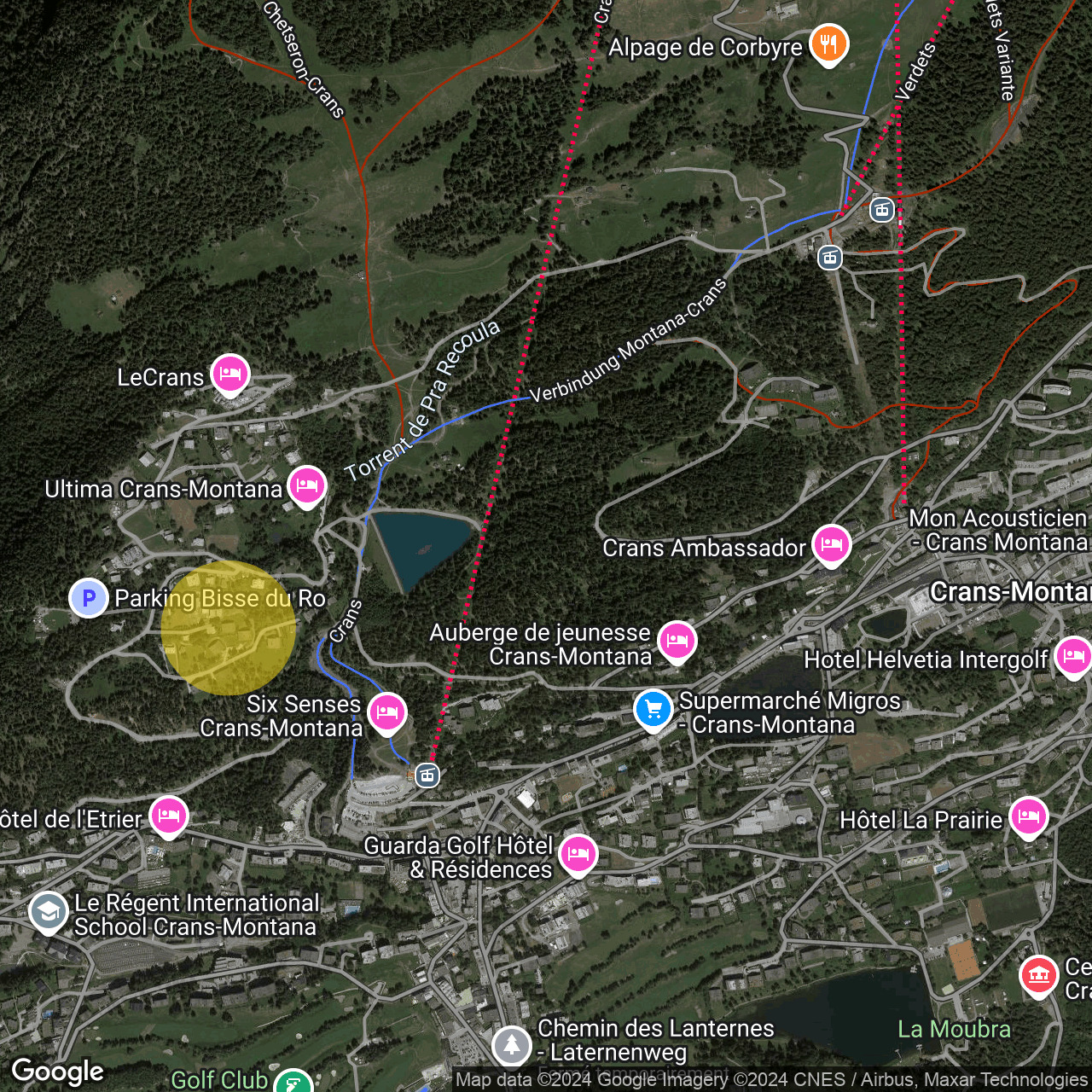This screenshot has height=1092, width=1092.
Task: Click the LeCrans hotel pin
Action: pos(229,374)
